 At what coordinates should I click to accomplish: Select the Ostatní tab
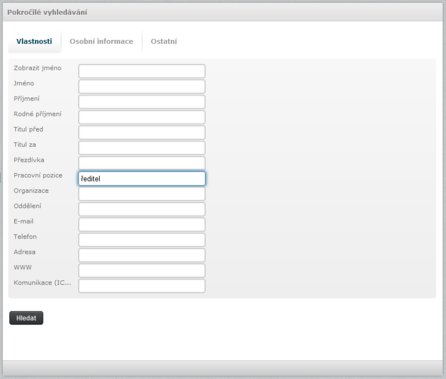click(x=164, y=41)
